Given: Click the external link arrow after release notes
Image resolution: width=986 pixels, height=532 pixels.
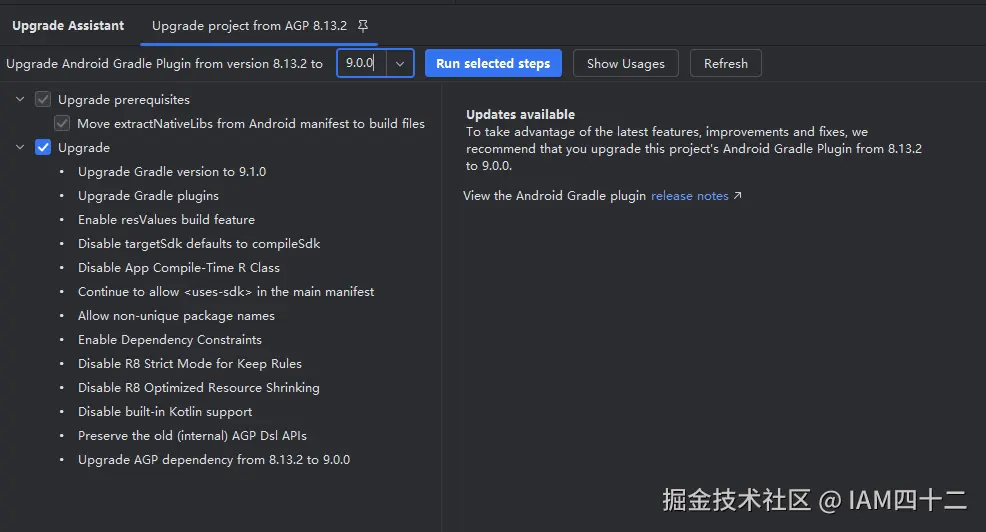Looking at the screenshot, I should tap(738, 196).
